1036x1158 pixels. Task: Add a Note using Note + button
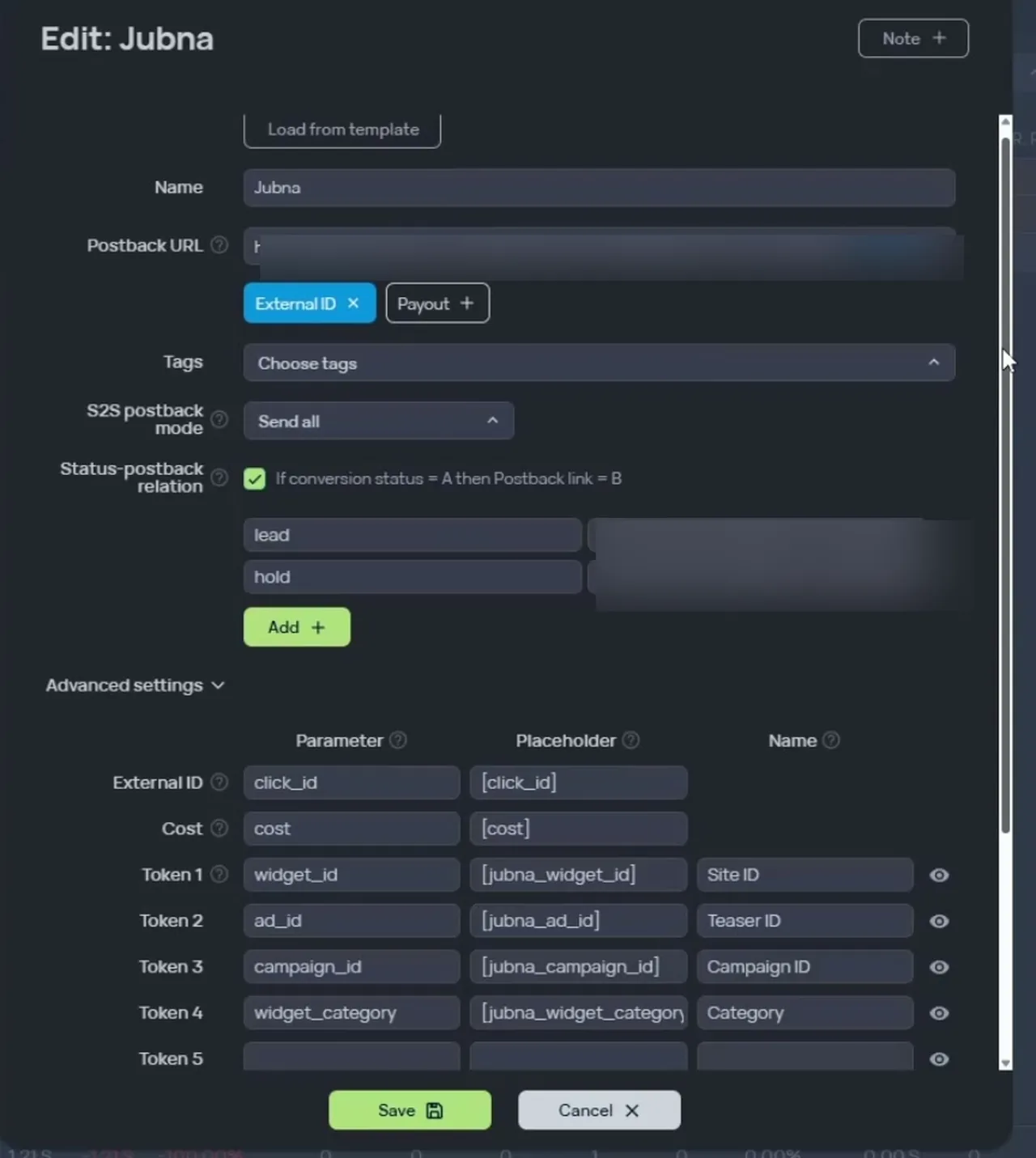tap(913, 38)
